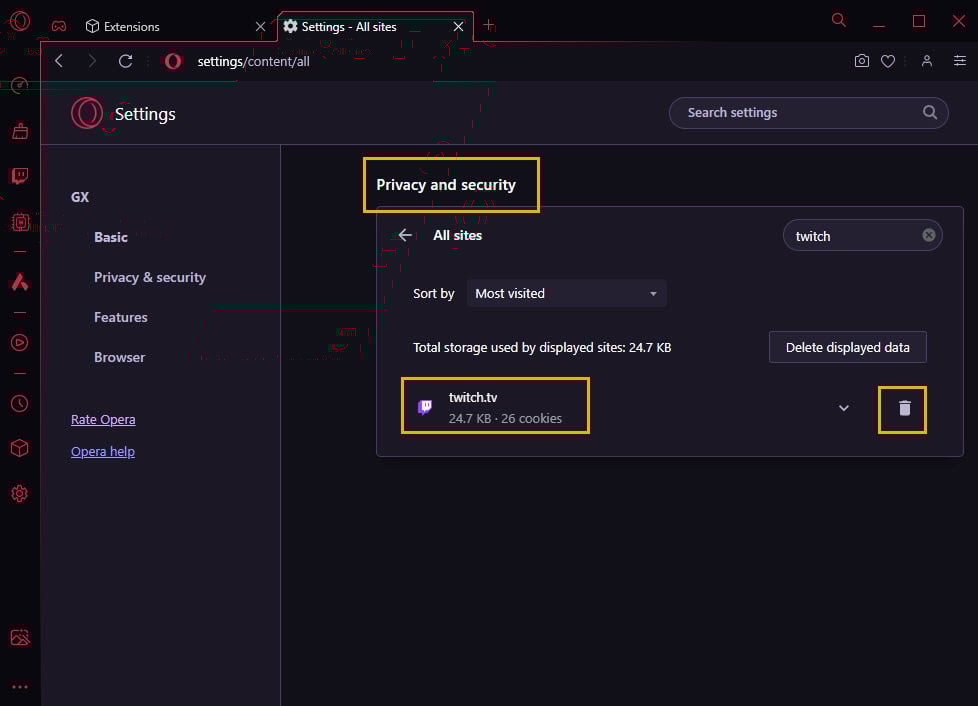Click Total storage used by displayed sites text

click(542, 347)
